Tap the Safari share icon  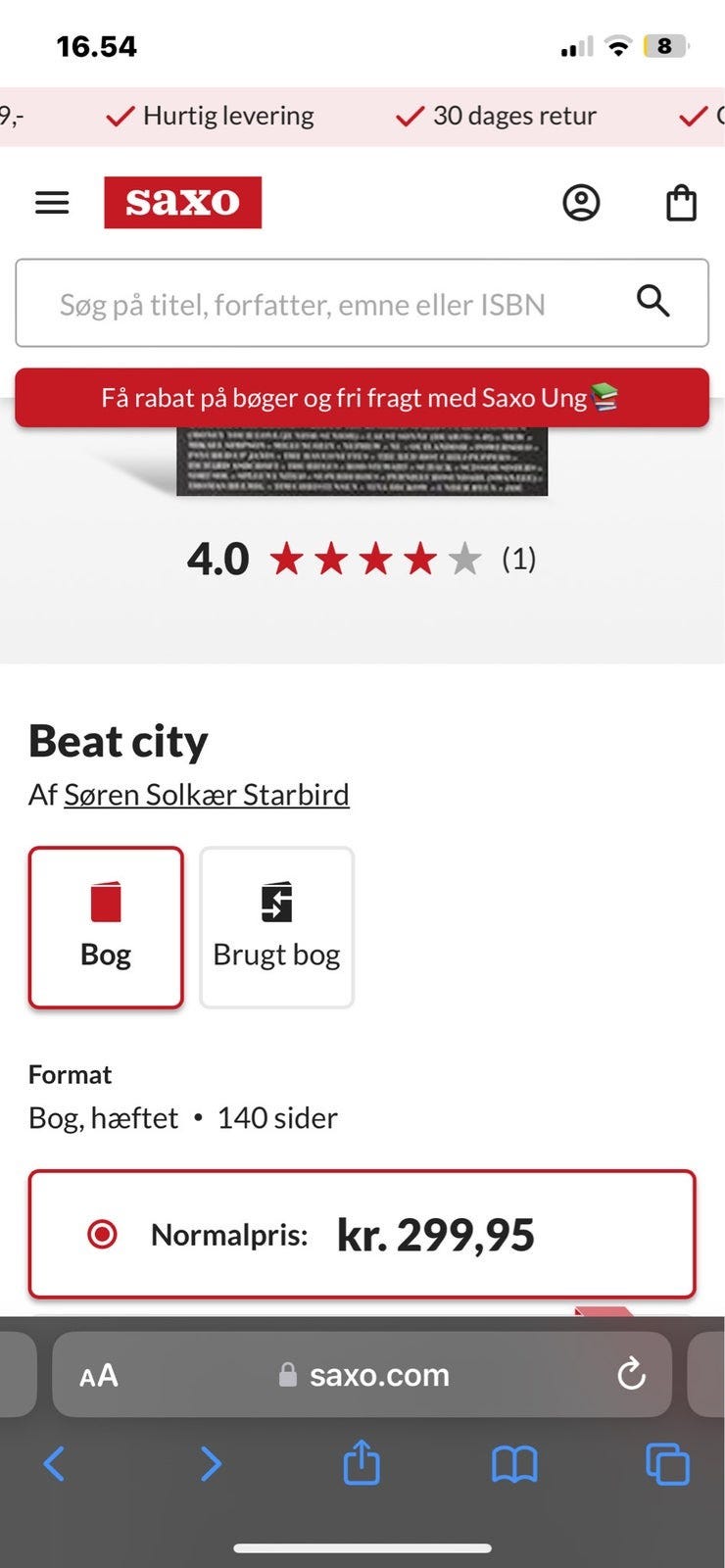(362, 1464)
